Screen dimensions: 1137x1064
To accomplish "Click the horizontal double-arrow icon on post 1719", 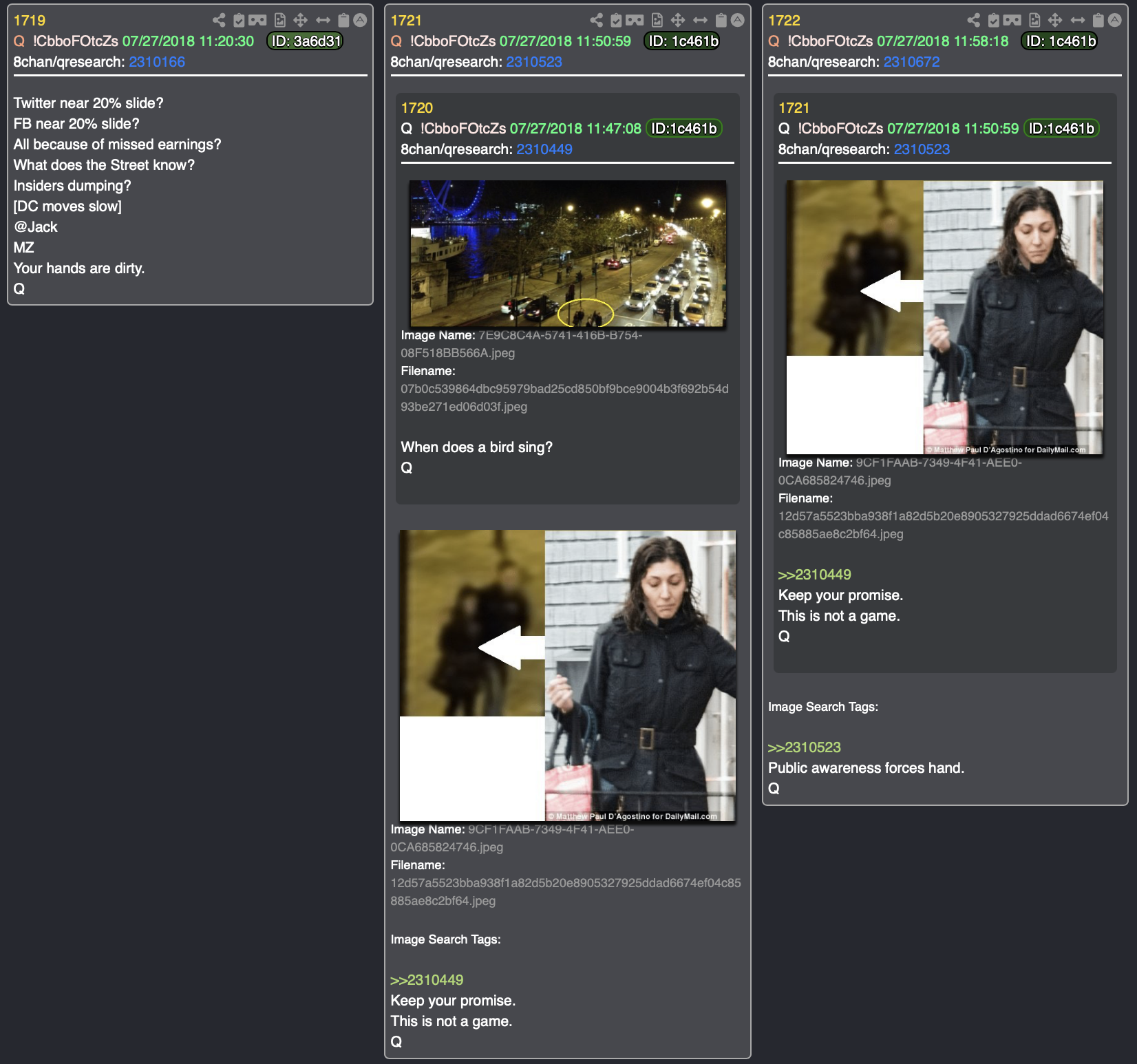I will [x=323, y=20].
